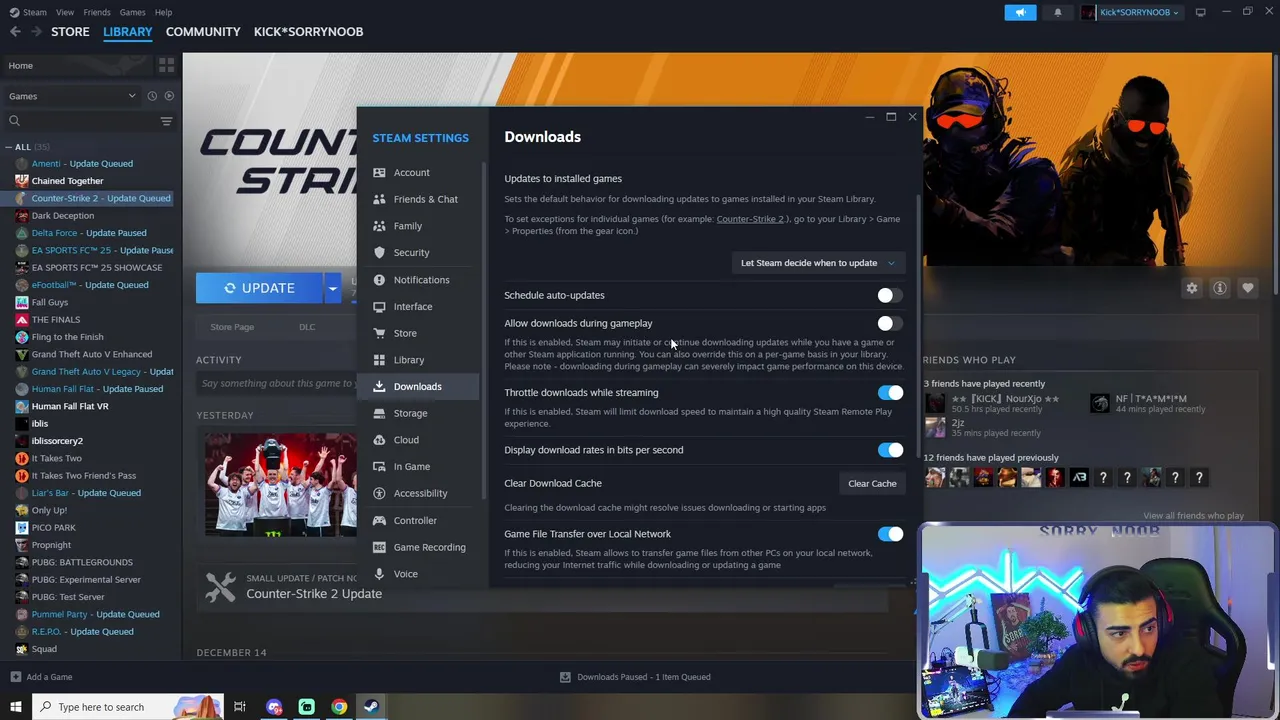This screenshot has width=1280, height=720.
Task: Open Steam from the Windows taskbar
Action: [x=371, y=707]
